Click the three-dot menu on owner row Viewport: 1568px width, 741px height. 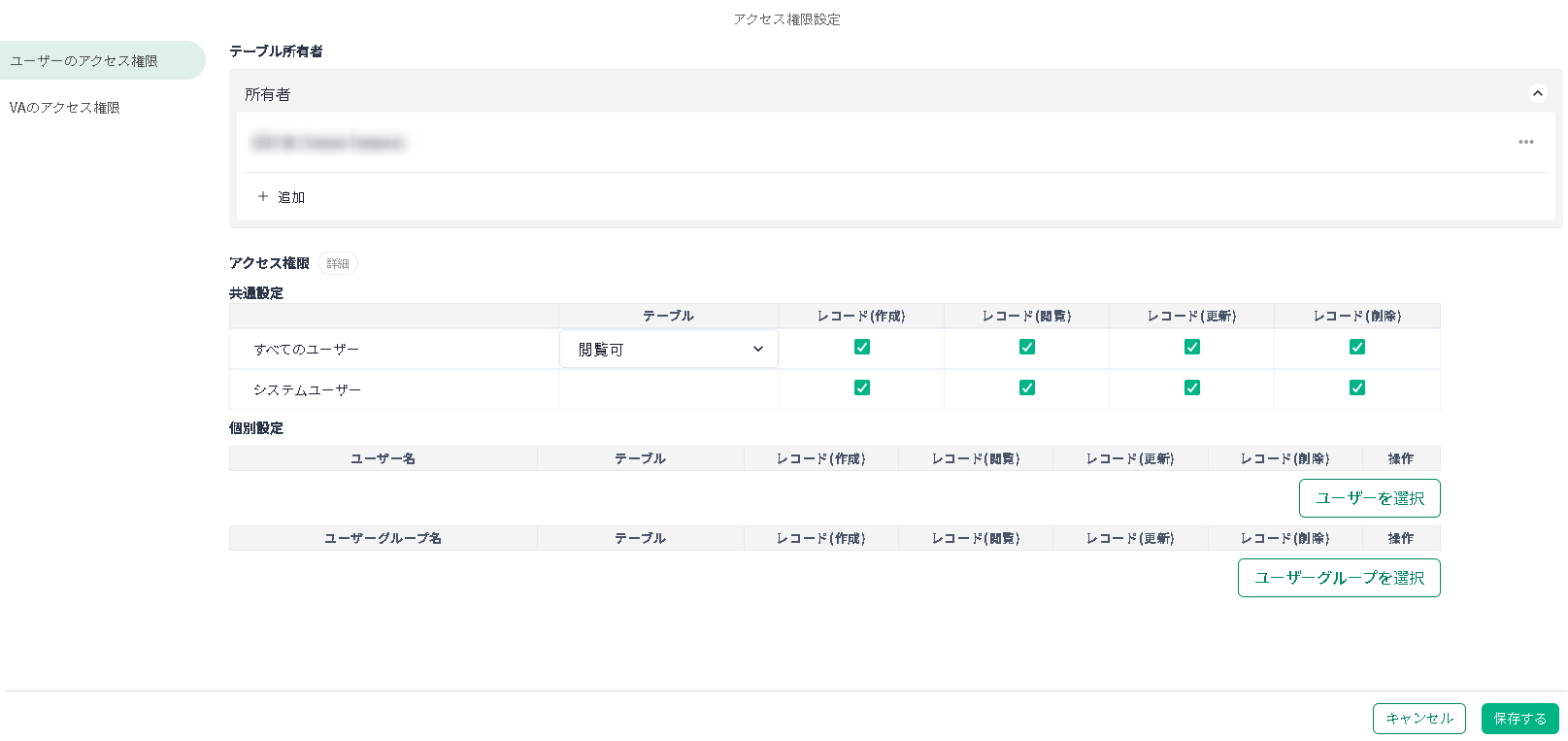pyautogui.click(x=1525, y=142)
